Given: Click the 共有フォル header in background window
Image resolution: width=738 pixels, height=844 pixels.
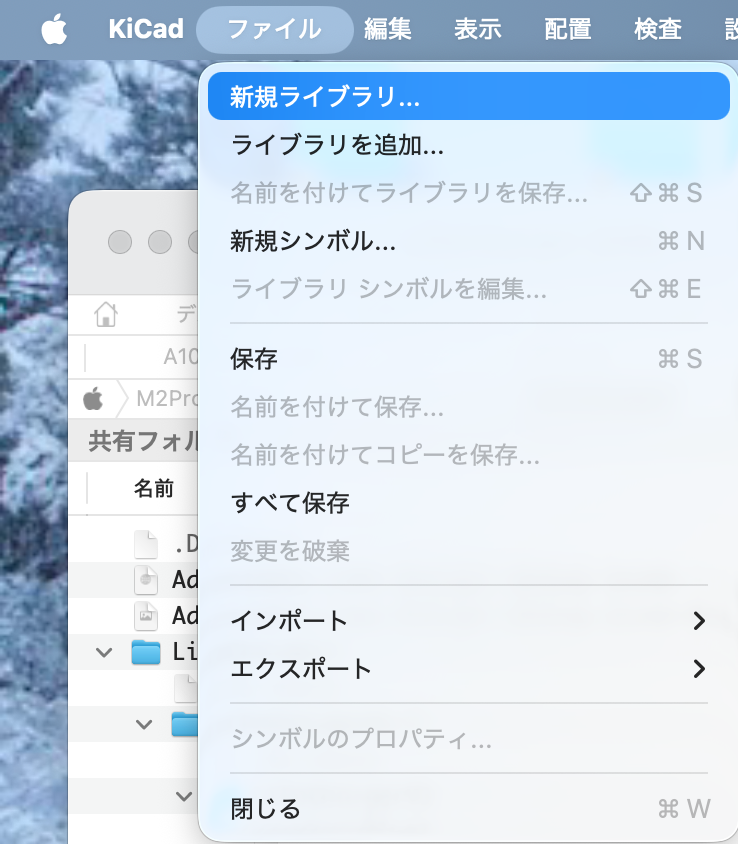Looking at the screenshot, I should [143, 441].
